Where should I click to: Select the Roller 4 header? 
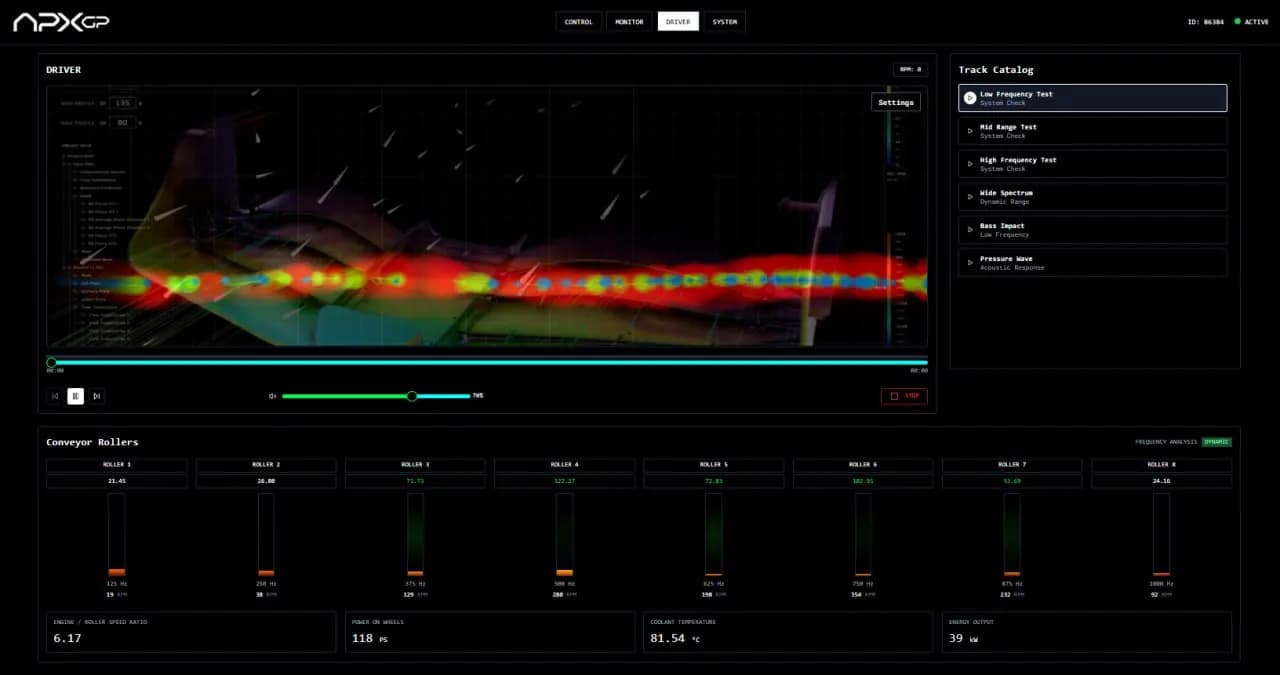564,465
